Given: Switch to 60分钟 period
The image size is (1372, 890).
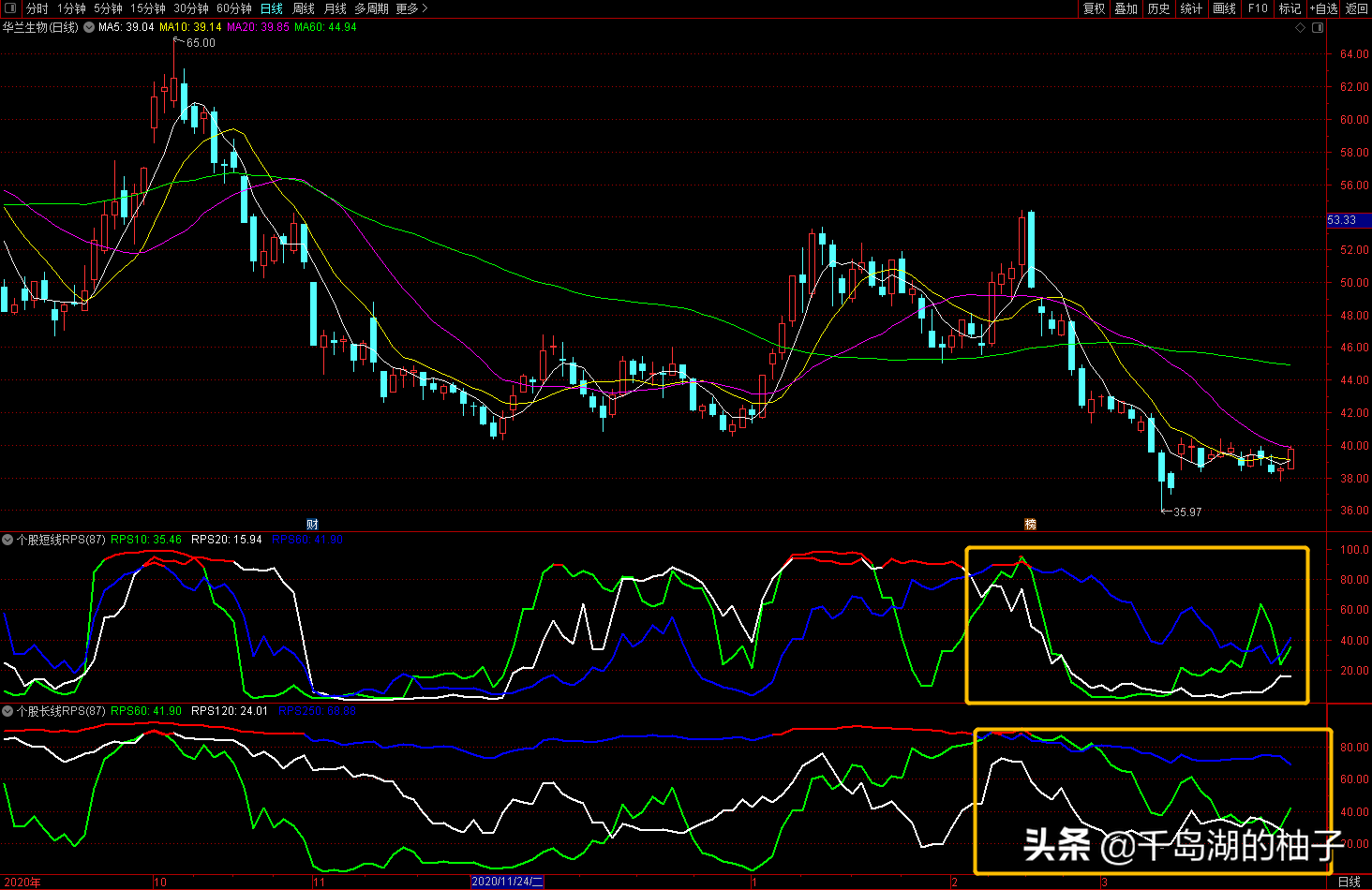Looking at the screenshot, I should 233,8.
